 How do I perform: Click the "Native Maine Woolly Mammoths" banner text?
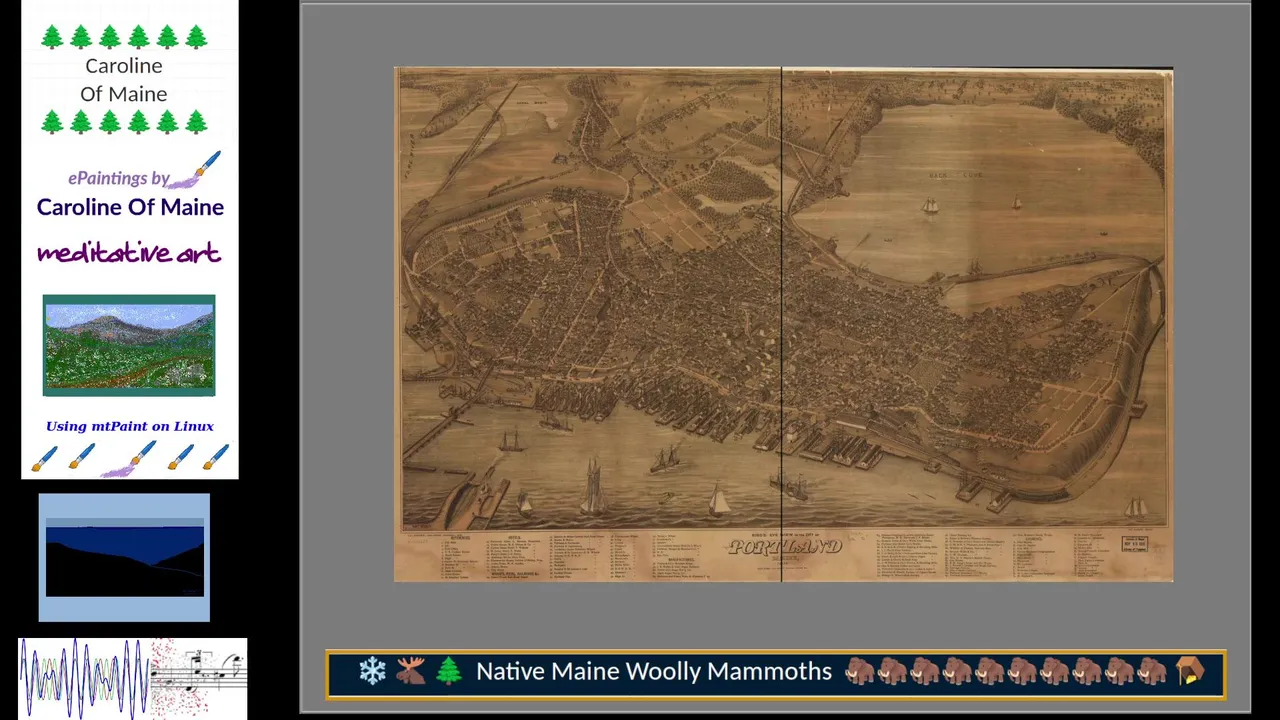click(x=654, y=671)
